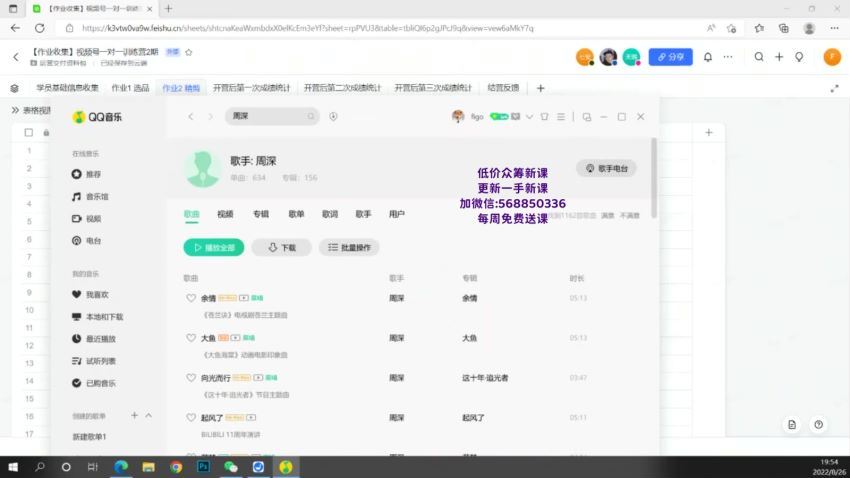850x478 pixels.
Task: Click the listen-recognize icon beside search box
Action: tap(333, 116)
